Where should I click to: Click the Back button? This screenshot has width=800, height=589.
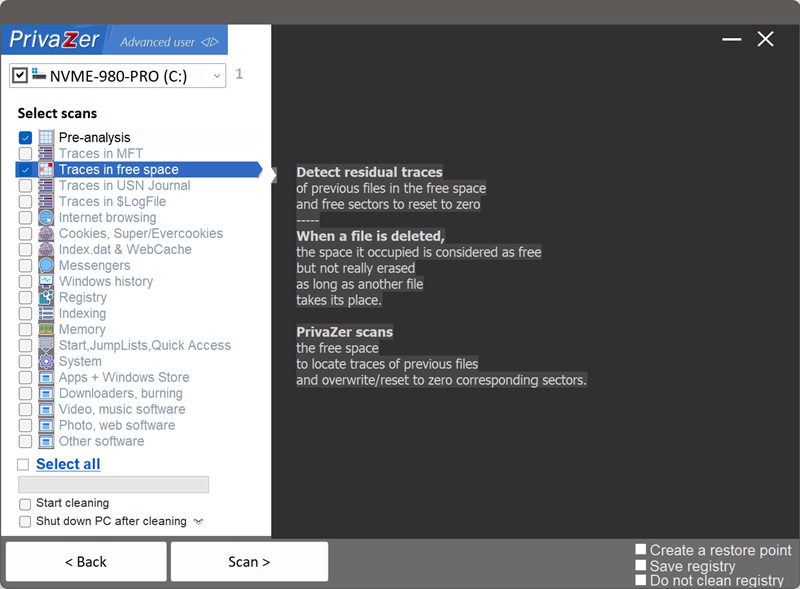click(x=86, y=561)
